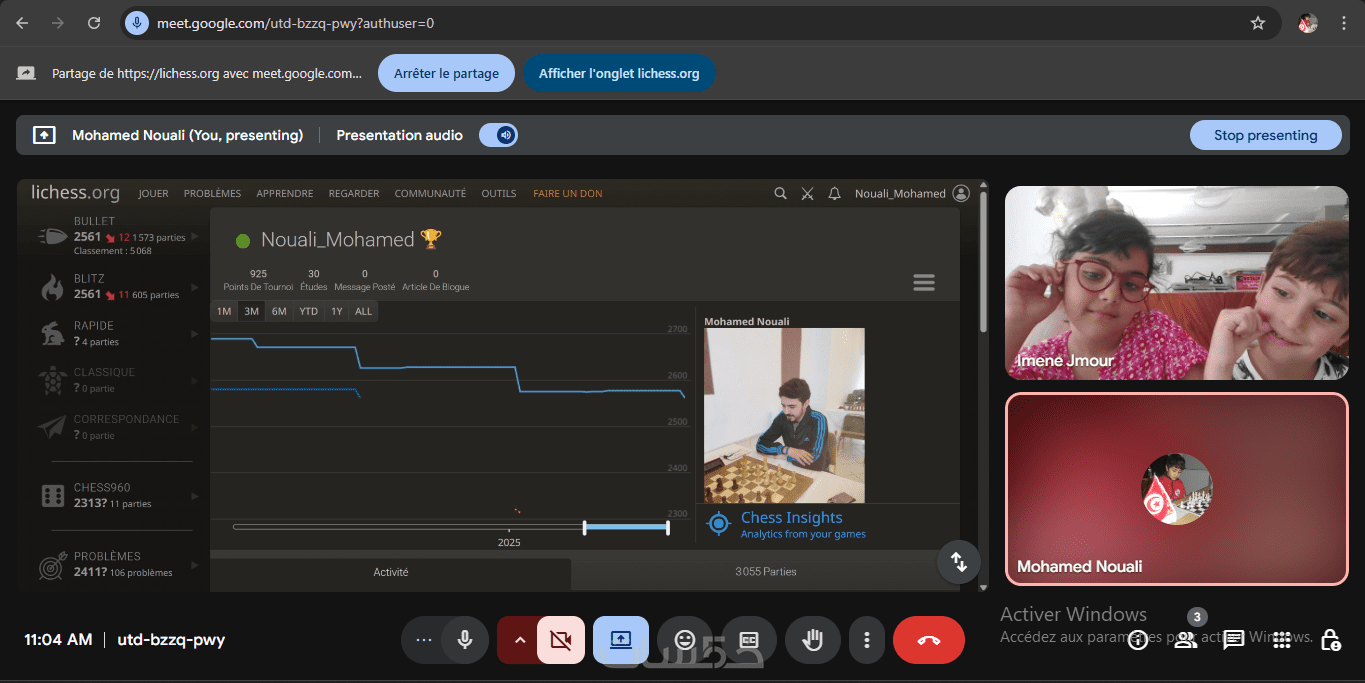Switch to the Activité tab

point(391,572)
